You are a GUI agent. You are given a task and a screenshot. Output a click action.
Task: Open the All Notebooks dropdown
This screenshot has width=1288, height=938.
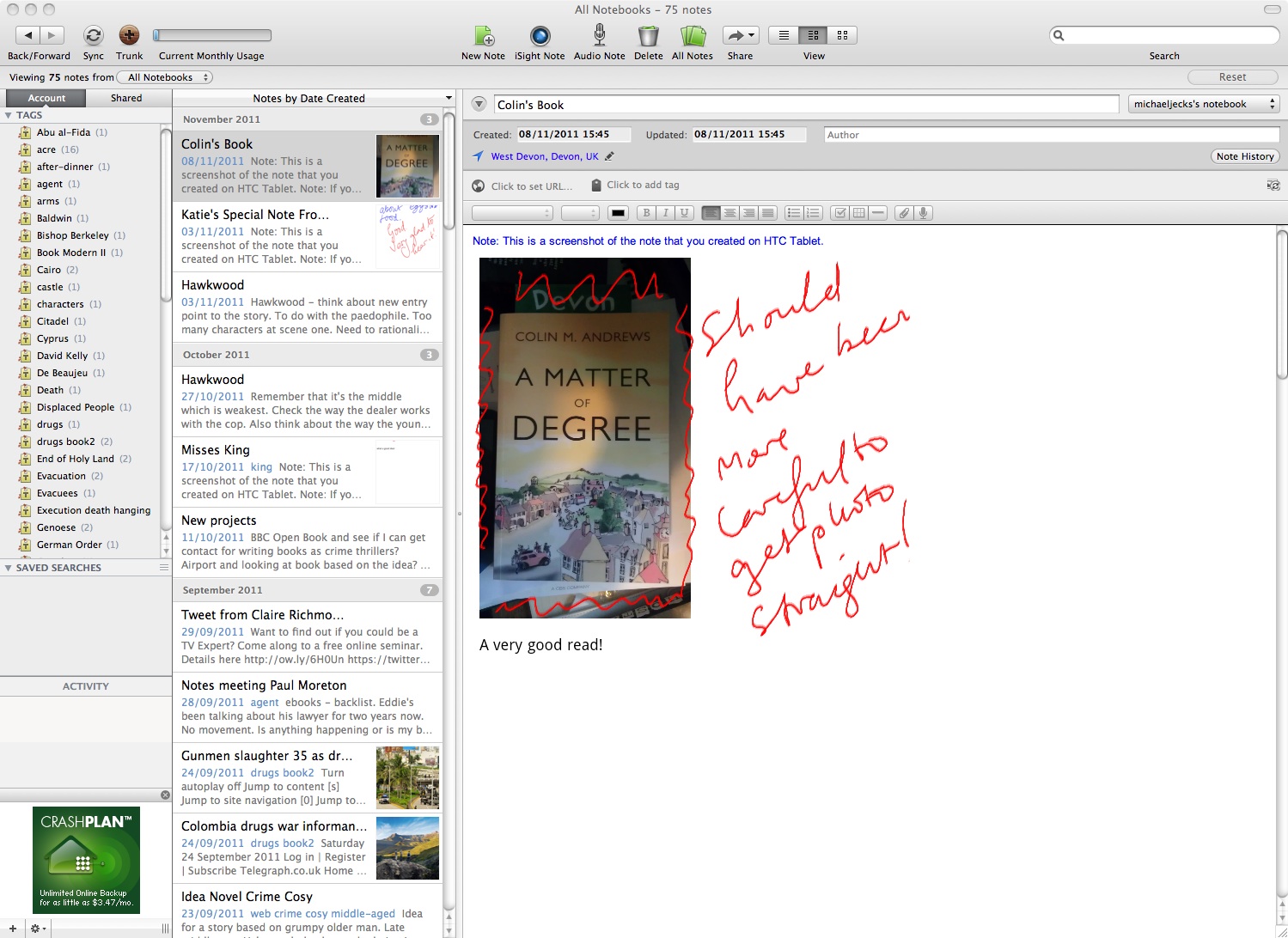[x=167, y=77]
